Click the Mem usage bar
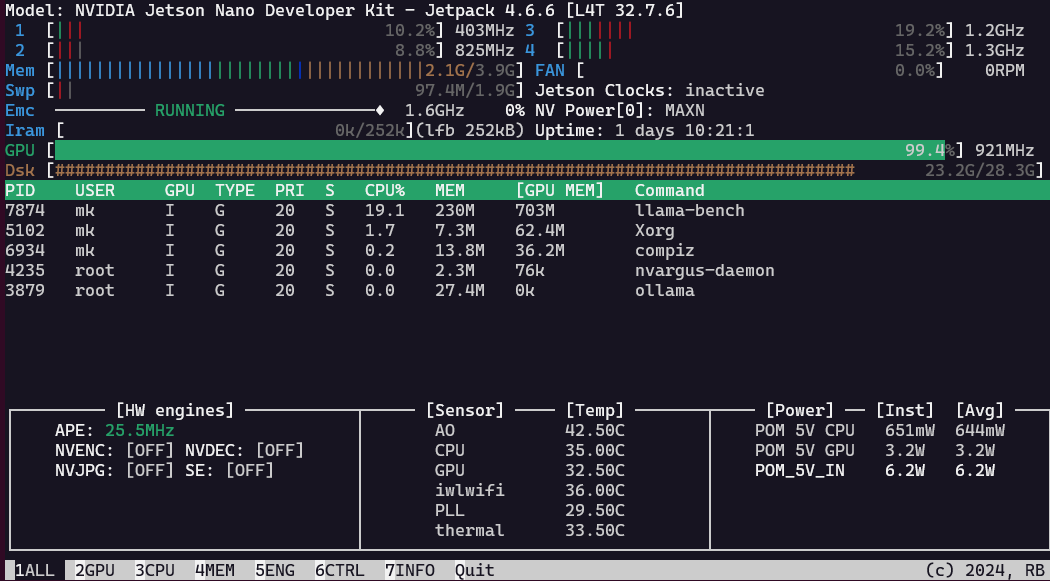 coord(285,70)
